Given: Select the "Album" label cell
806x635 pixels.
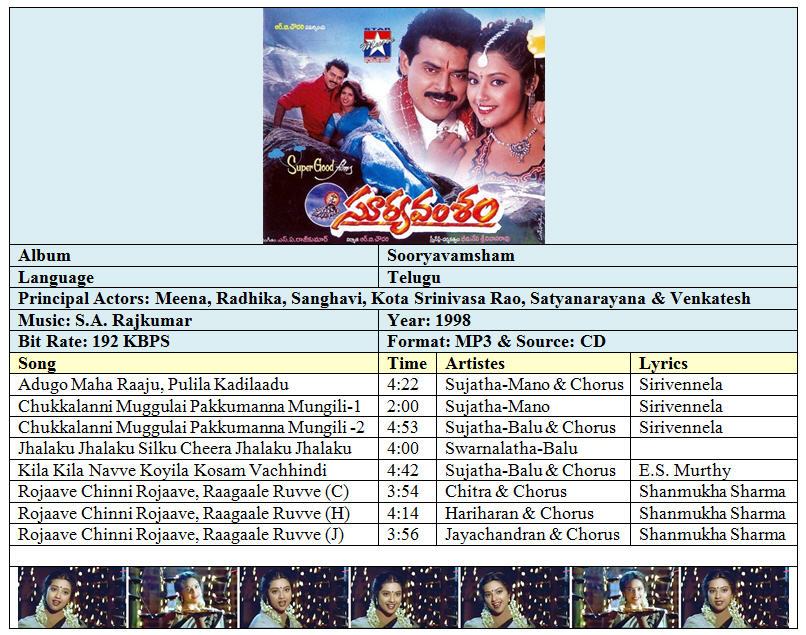Looking at the screenshot, I should click(x=194, y=256).
